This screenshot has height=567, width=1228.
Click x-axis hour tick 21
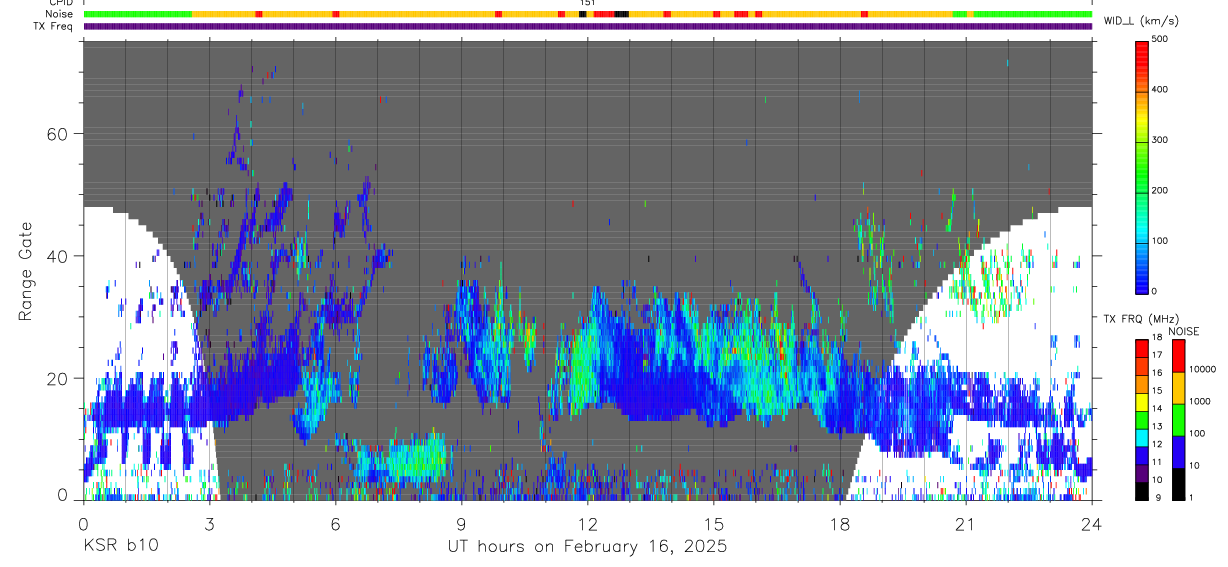click(x=966, y=522)
